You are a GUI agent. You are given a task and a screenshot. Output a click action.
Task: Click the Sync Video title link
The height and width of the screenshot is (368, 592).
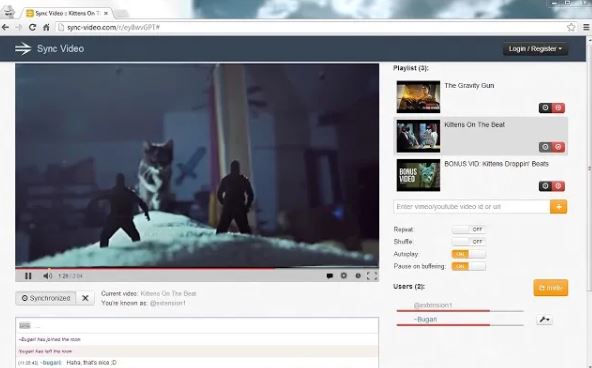60,49
